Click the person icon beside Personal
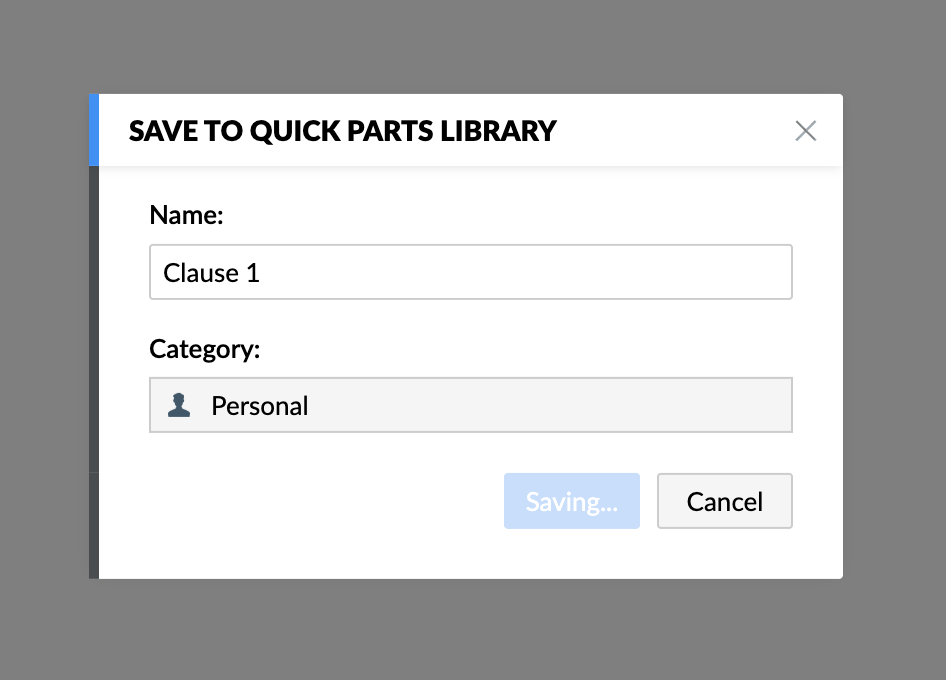The image size is (946, 680). 179,405
